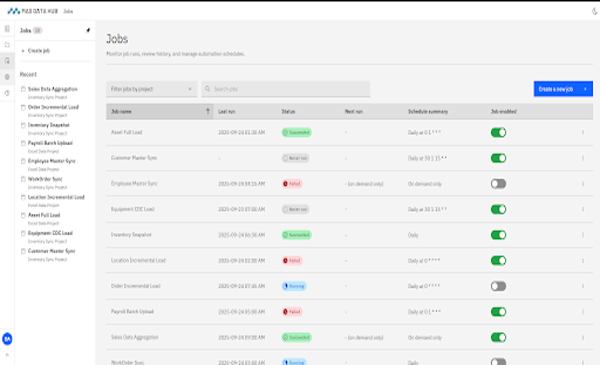The width and height of the screenshot is (600, 365).
Task: Open Equipment CDC Load from Recent list
Action: (50, 233)
